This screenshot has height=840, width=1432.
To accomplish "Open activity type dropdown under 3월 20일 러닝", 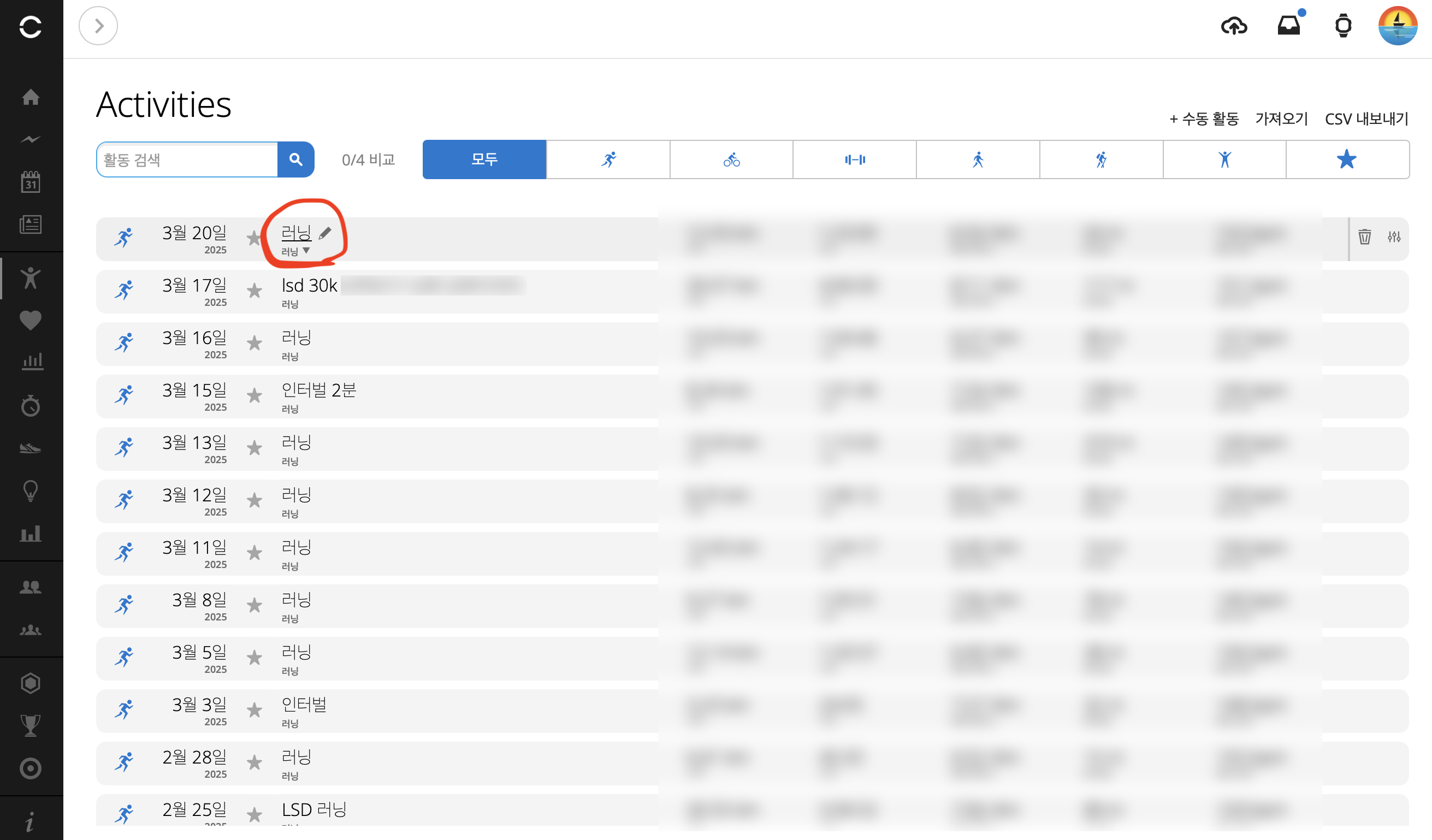I will click(x=306, y=251).
